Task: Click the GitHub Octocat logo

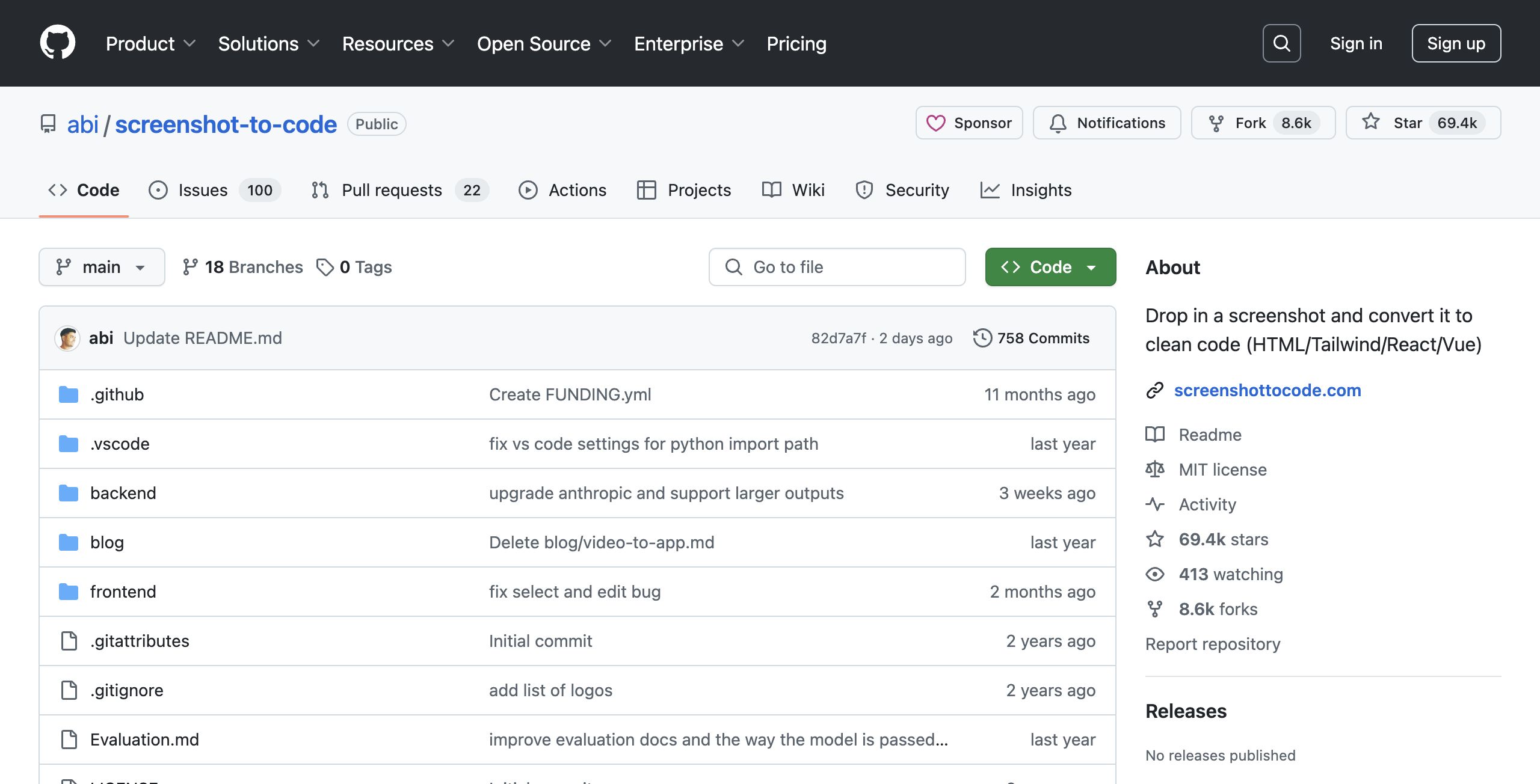Action: [58, 43]
